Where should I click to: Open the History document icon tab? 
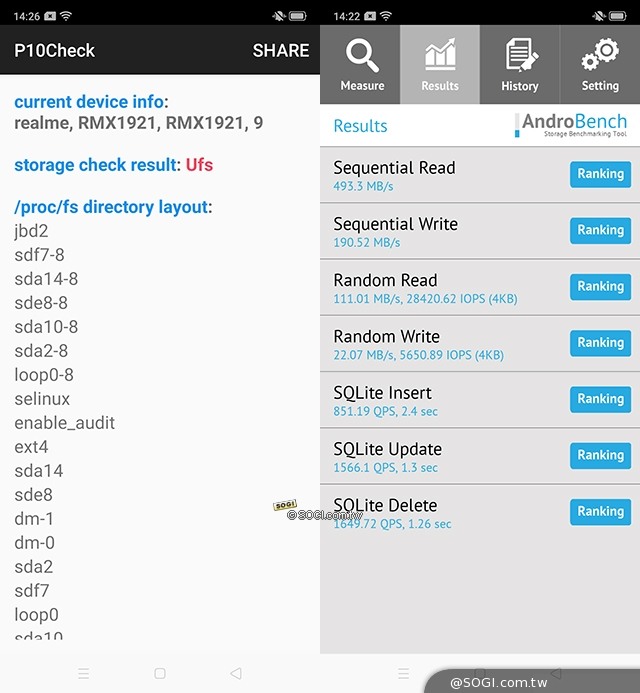point(520,65)
